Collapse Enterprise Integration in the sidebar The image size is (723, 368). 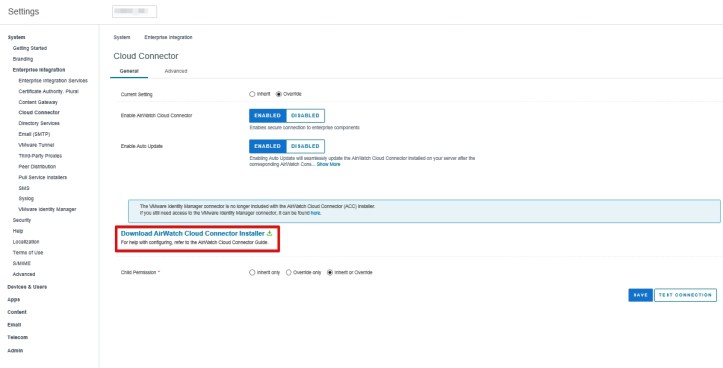pos(39,70)
